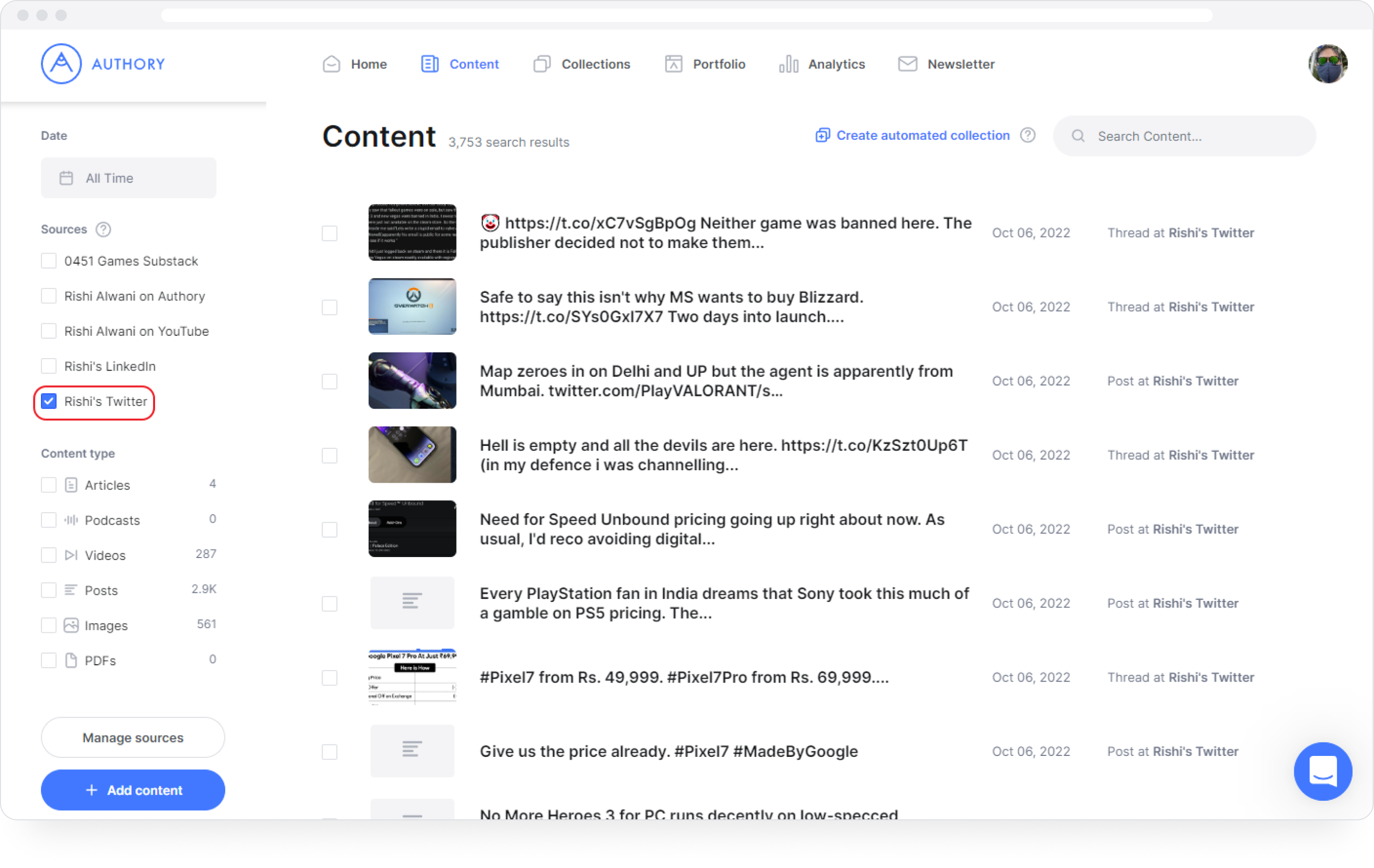
Task: Select the 'Map zeroes in on Delhi' row checkbox
Action: [x=329, y=381]
